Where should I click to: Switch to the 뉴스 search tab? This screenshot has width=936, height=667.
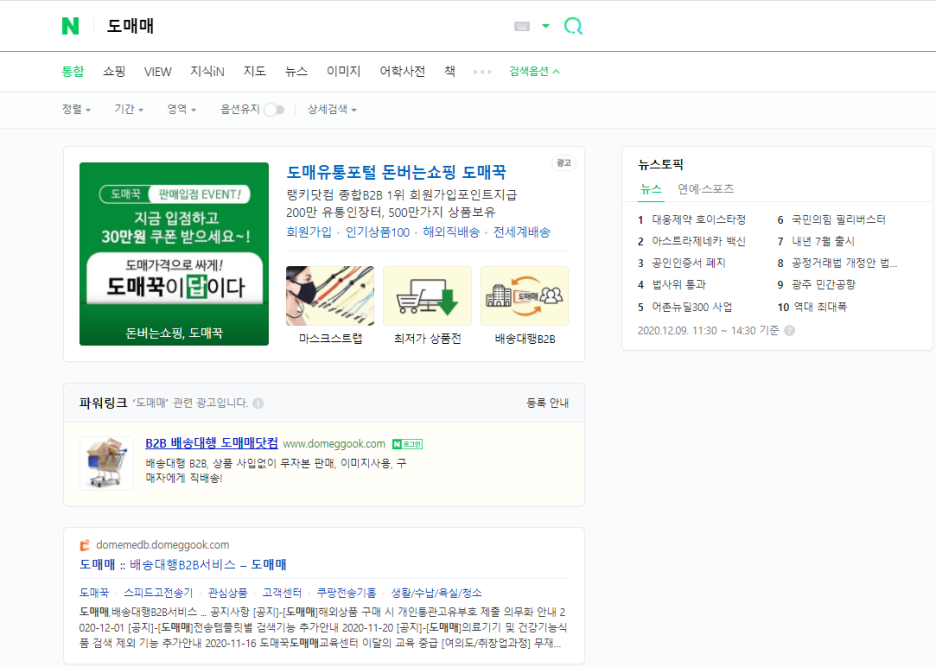pyautogui.click(x=296, y=72)
